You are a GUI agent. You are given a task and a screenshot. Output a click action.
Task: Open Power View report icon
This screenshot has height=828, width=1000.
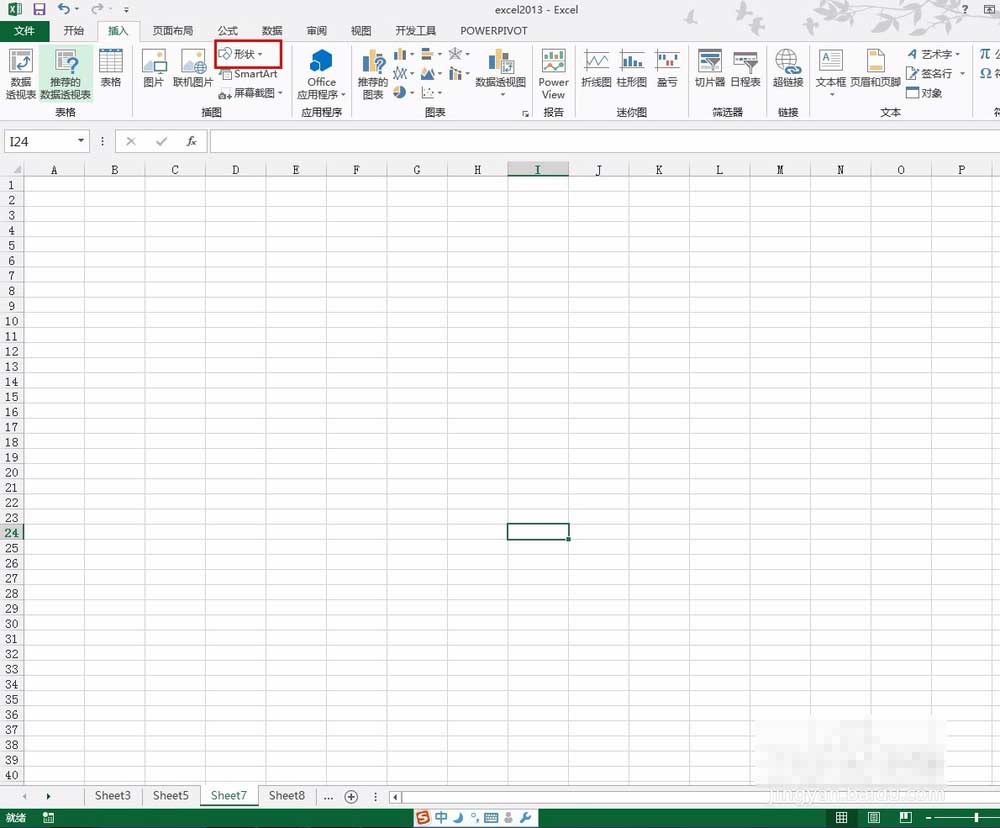[553, 73]
